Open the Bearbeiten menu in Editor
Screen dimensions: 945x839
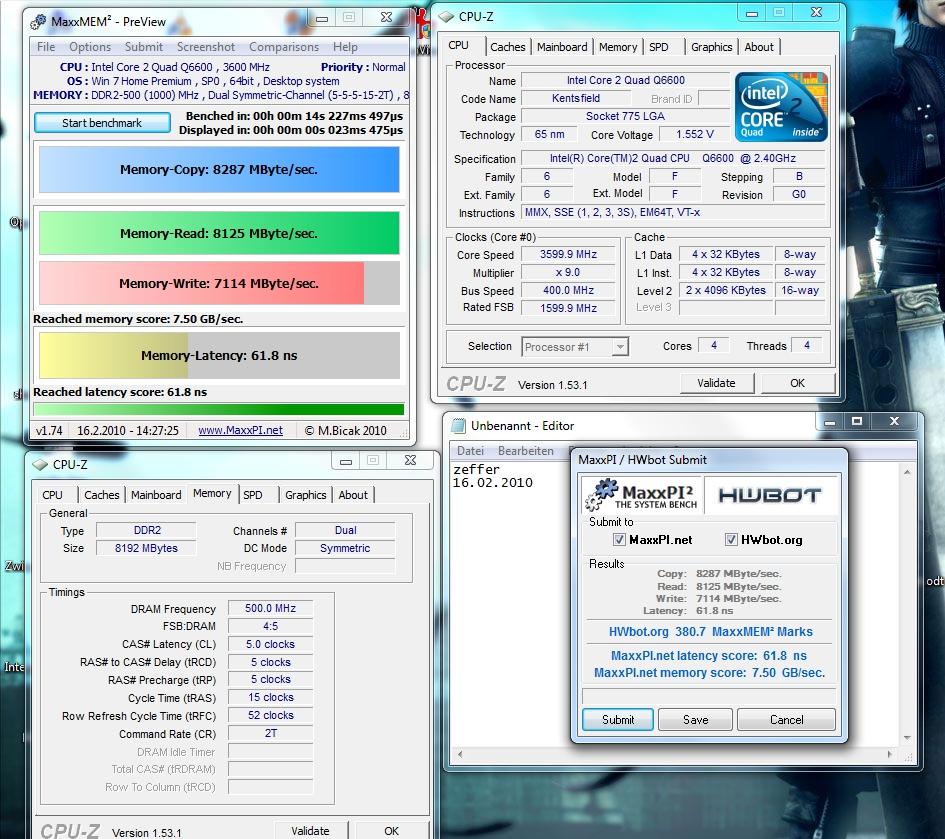tap(526, 451)
